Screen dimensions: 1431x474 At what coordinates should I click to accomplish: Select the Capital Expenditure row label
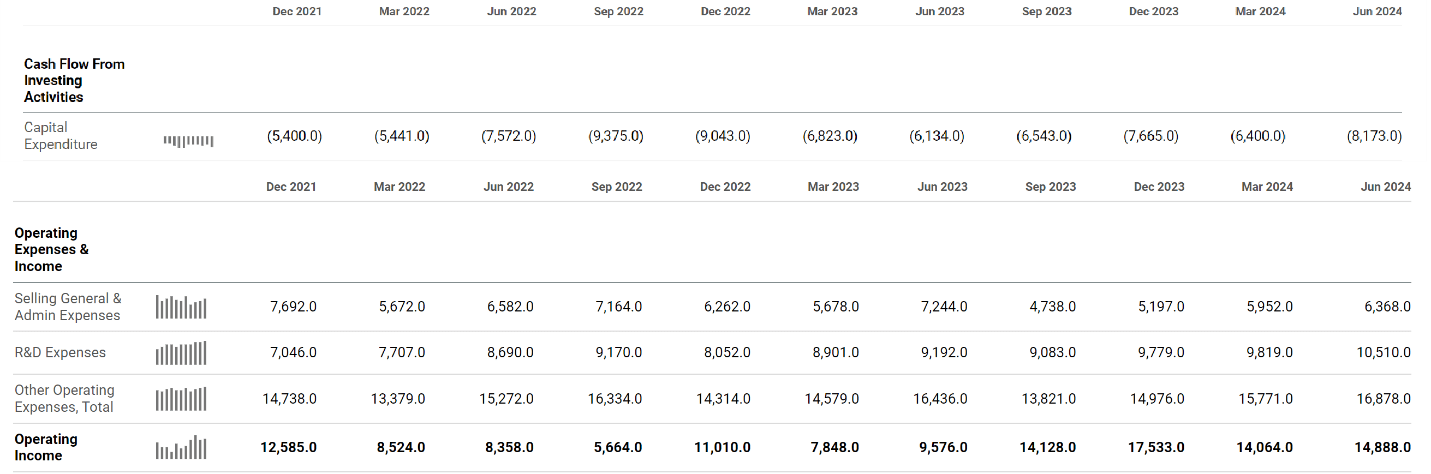[61, 136]
